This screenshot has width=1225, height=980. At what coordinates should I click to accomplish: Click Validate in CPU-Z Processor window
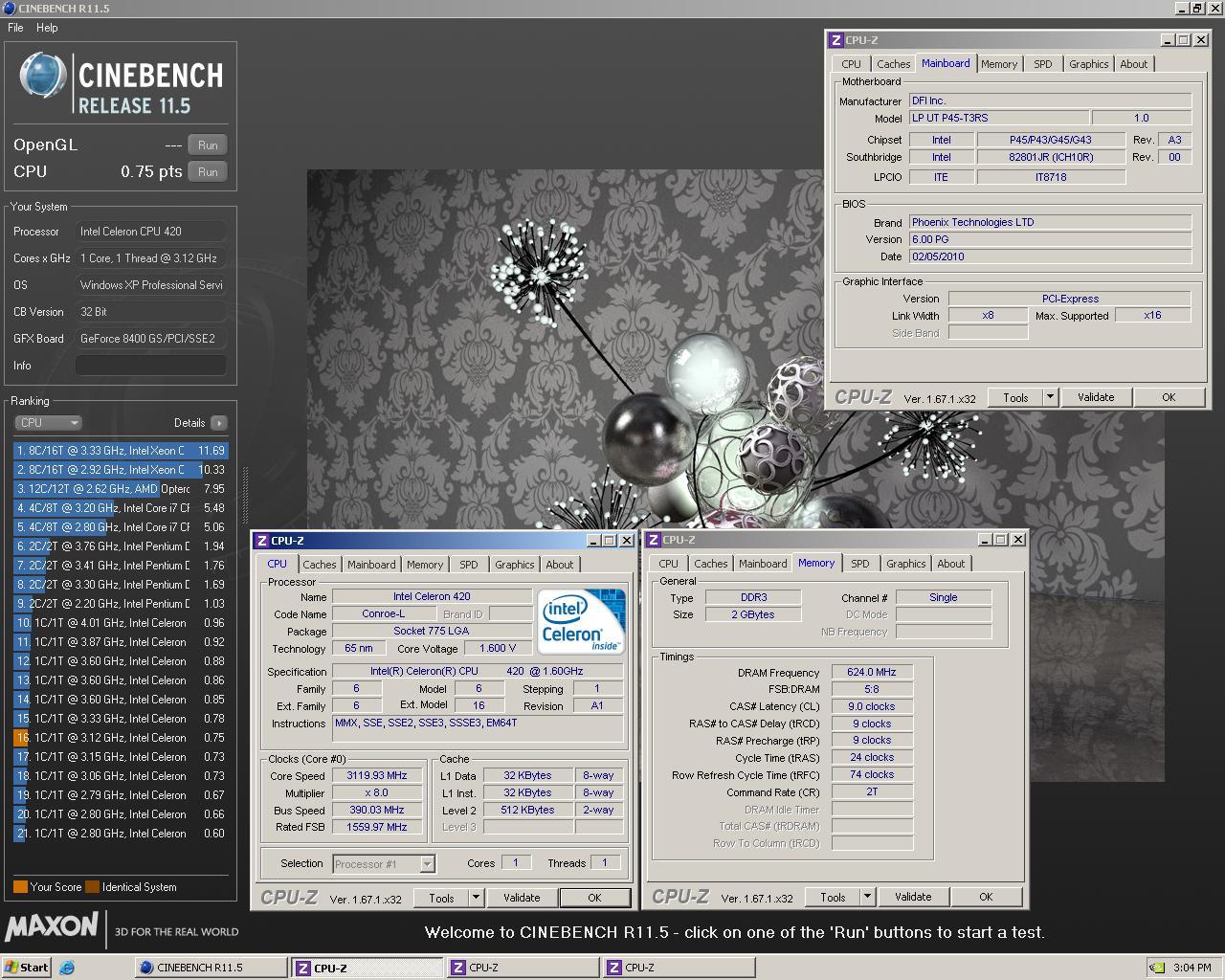(521, 898)
